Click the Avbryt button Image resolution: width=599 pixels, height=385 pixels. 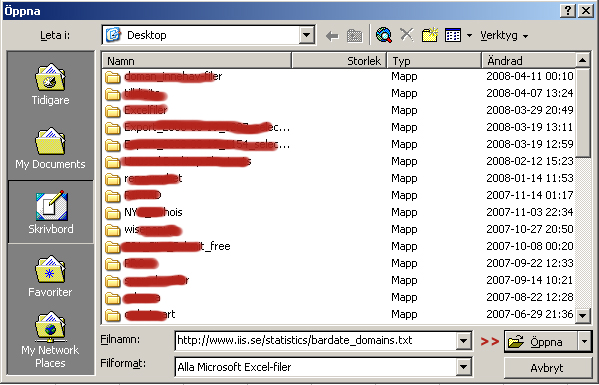pyautogui.click(x=547, y=368)
